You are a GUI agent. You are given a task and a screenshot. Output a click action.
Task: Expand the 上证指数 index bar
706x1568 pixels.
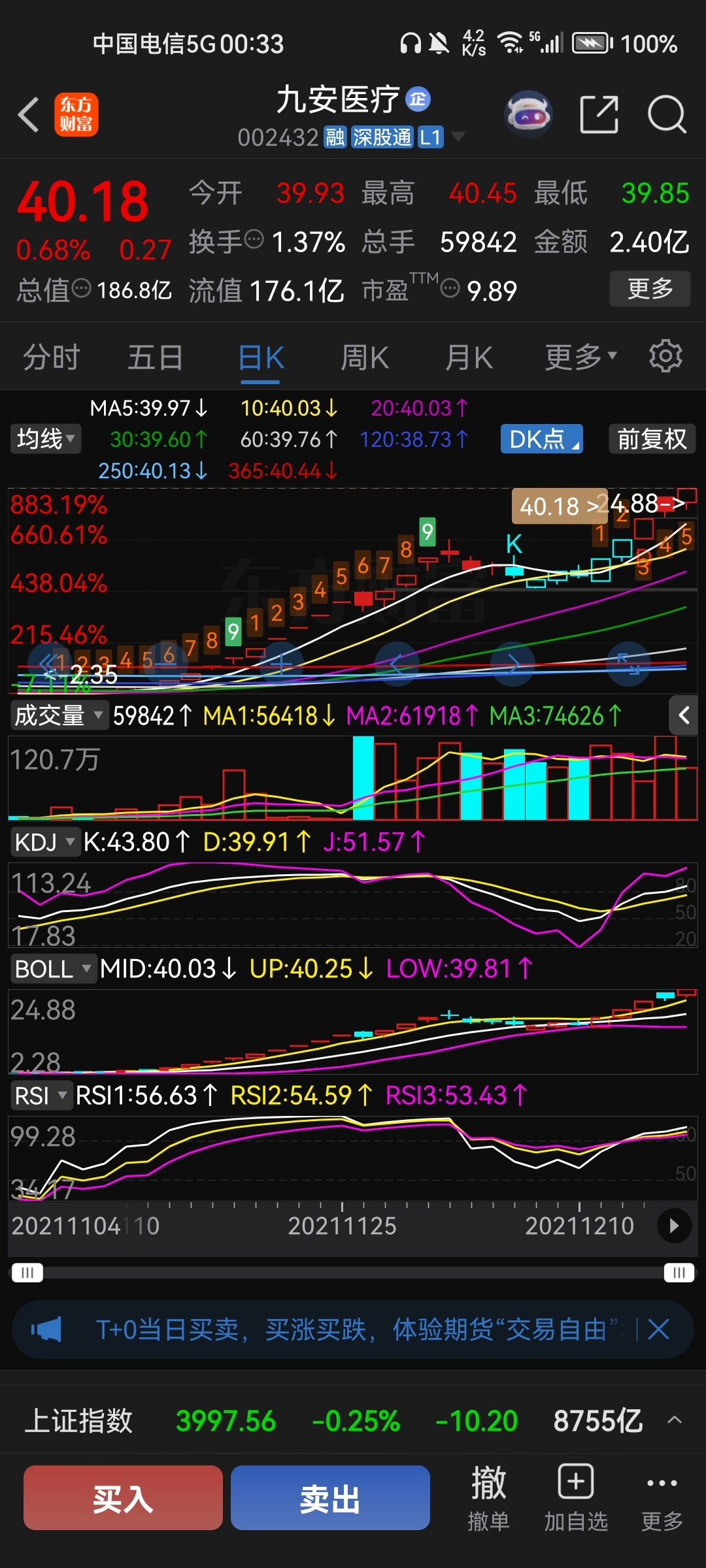tap(675, 1420)
